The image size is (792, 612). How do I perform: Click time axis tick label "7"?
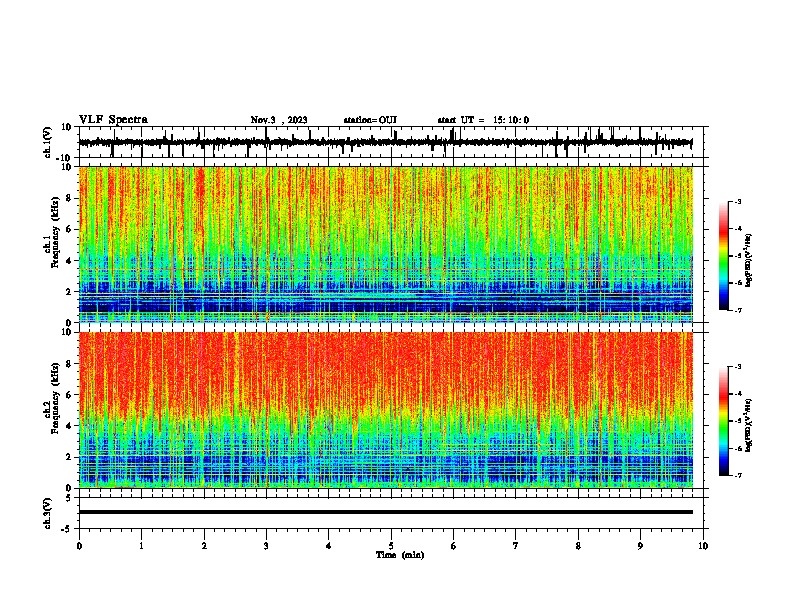tap(516, 546)
